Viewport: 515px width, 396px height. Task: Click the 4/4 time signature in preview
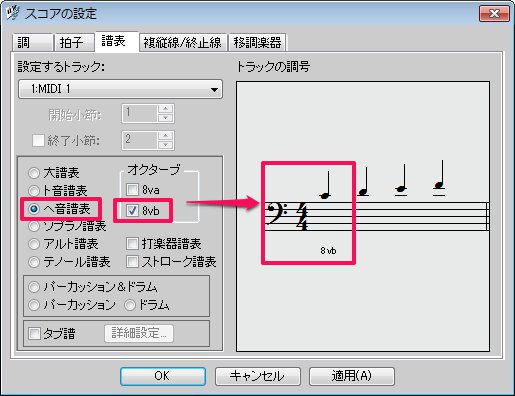point(302,216)
